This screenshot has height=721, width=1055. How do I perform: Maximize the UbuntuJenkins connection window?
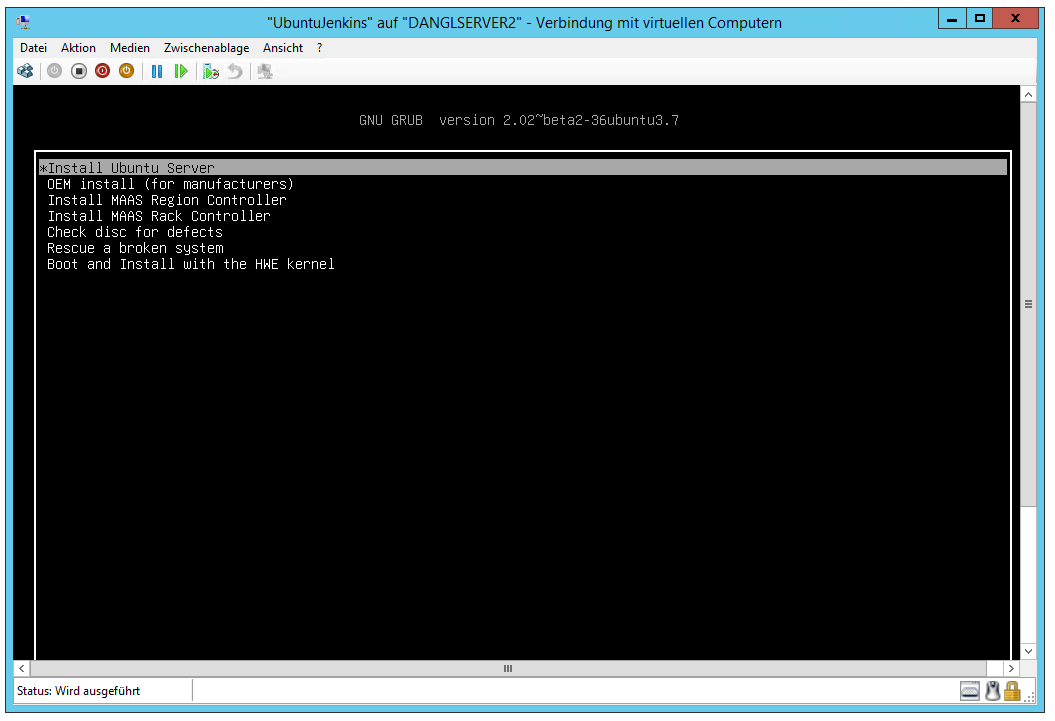click(x=980, y=19)
